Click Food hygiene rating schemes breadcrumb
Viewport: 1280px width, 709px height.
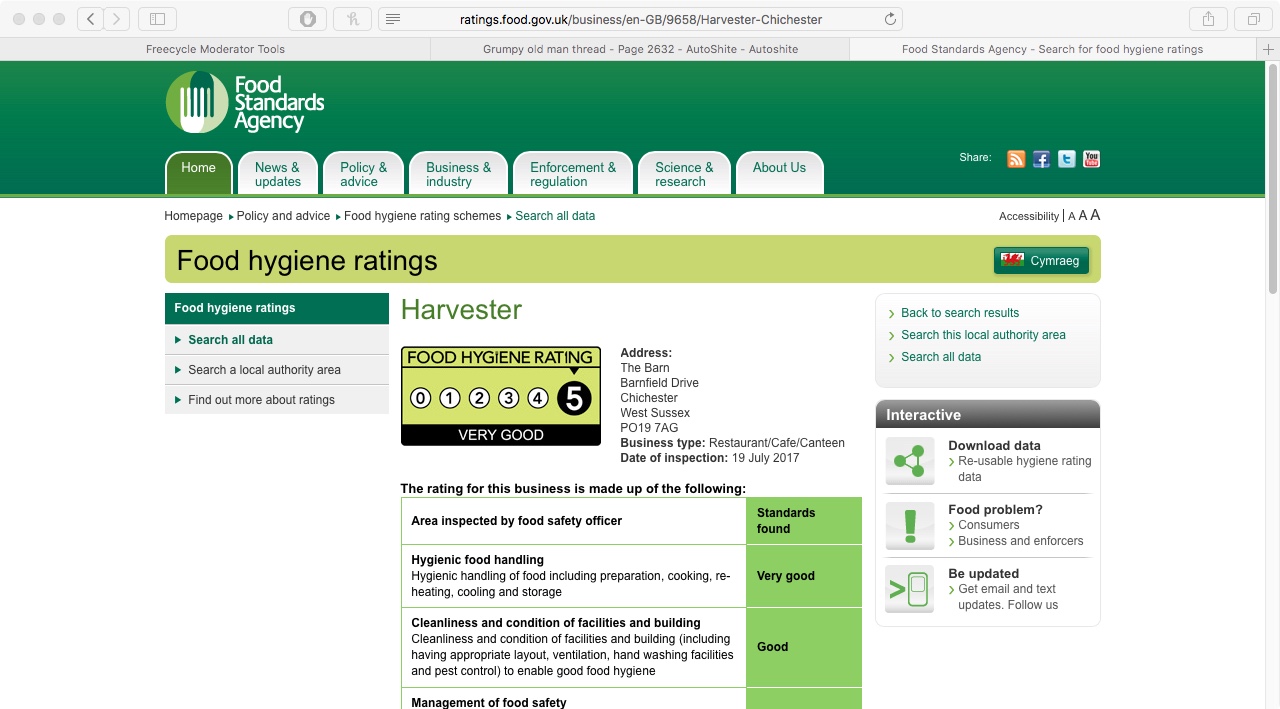coord(422,216)
